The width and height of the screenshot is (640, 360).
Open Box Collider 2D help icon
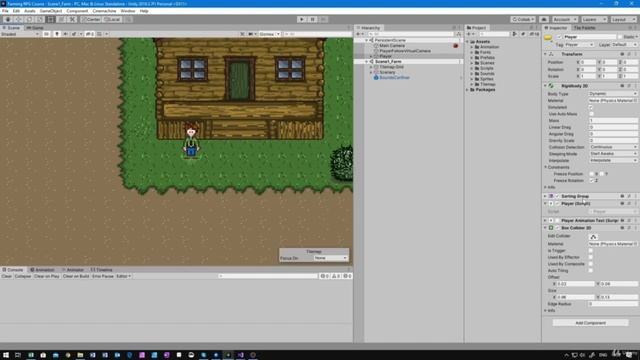click(x=622, y=228)
